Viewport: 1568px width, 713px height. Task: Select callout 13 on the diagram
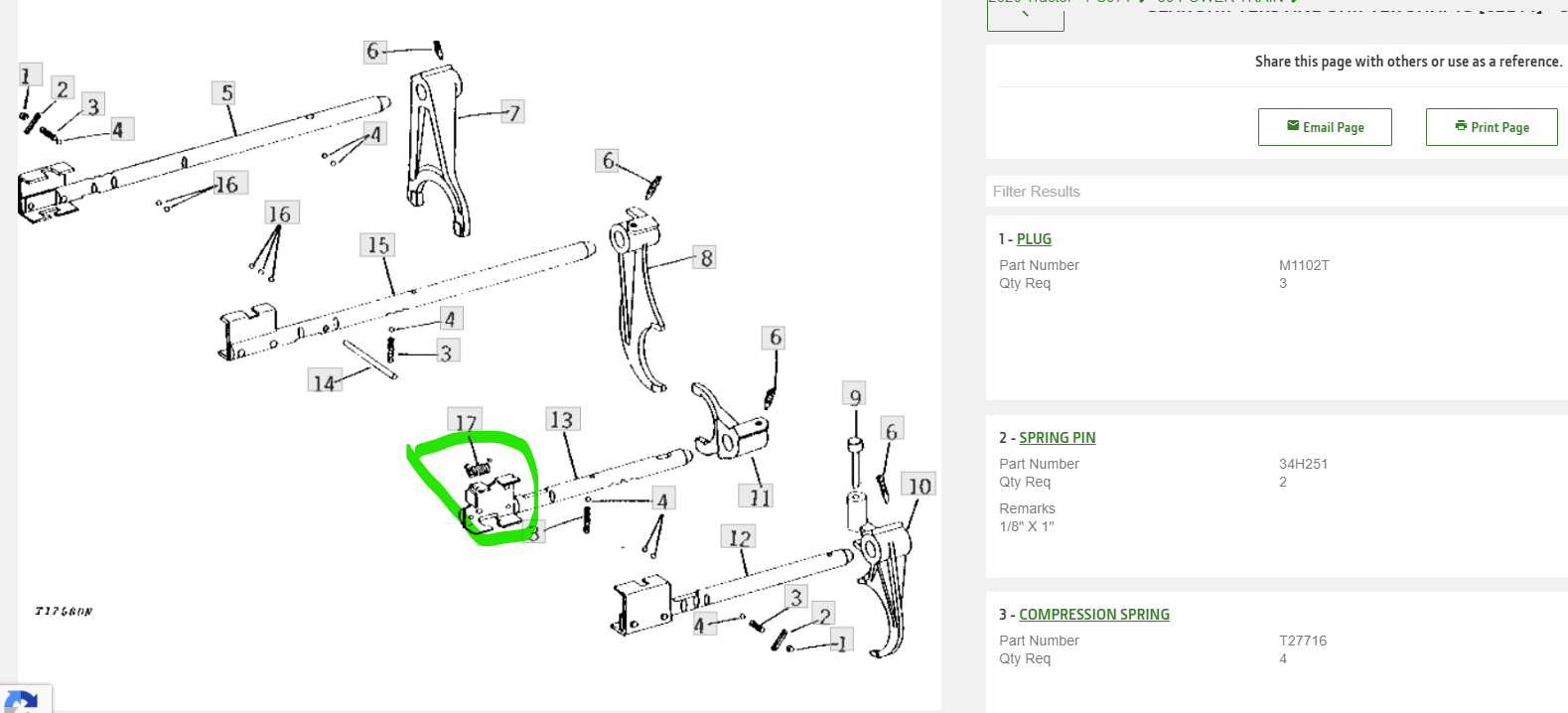[562, 420]
